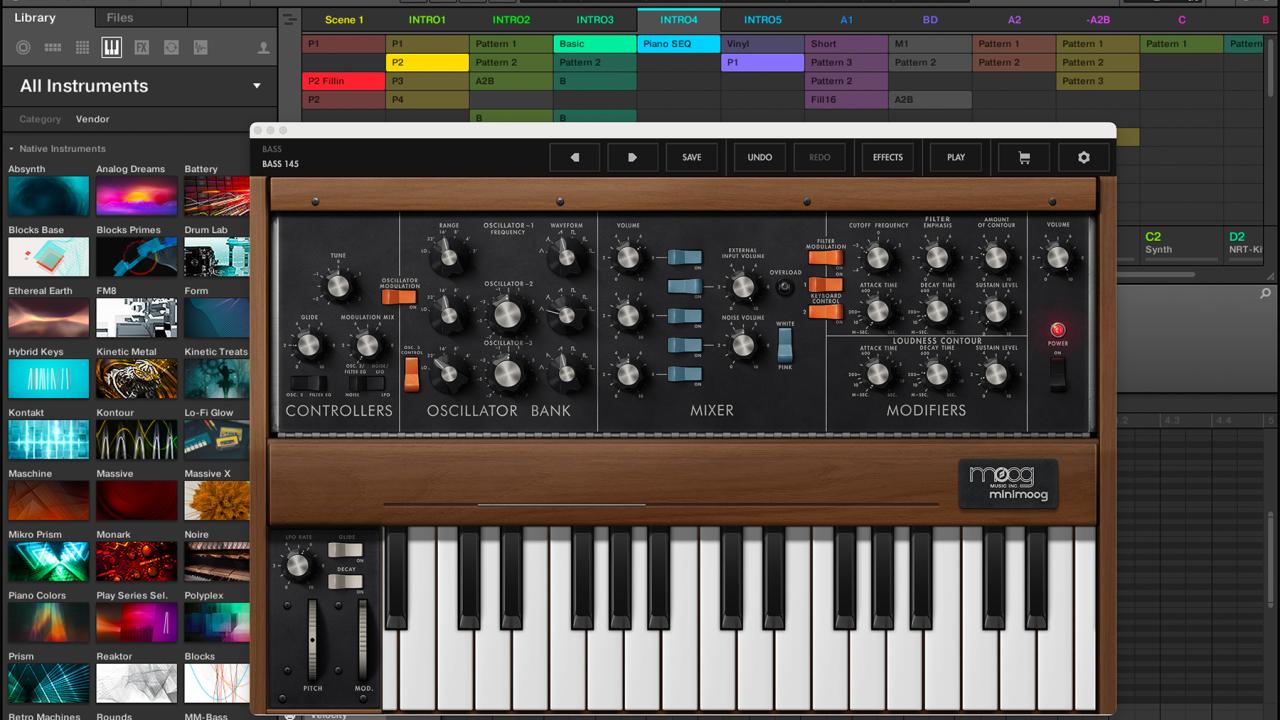Open the user content icon in Library
Screen dimensions: 1280x720
pyautogui.click(x=265, y=47)
